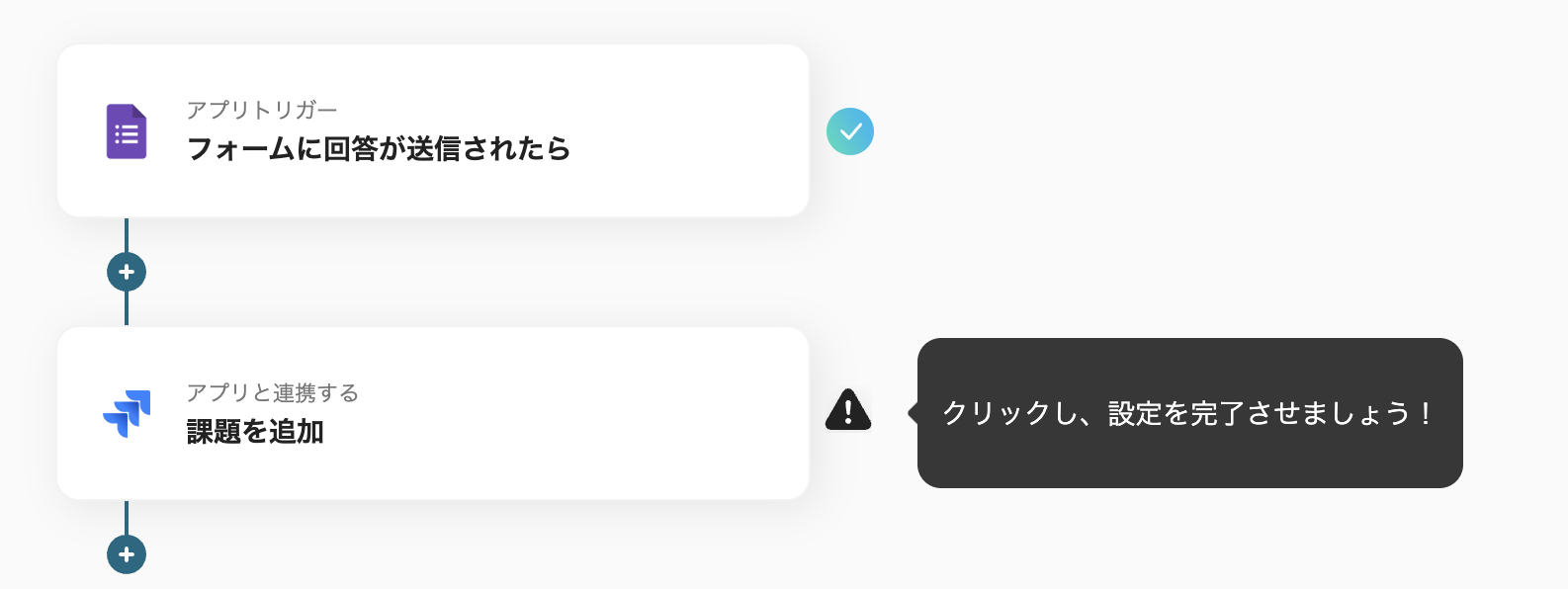
Task: Click the black warning triangle icon
Action: pyautogui.click(x=848, y=411)
